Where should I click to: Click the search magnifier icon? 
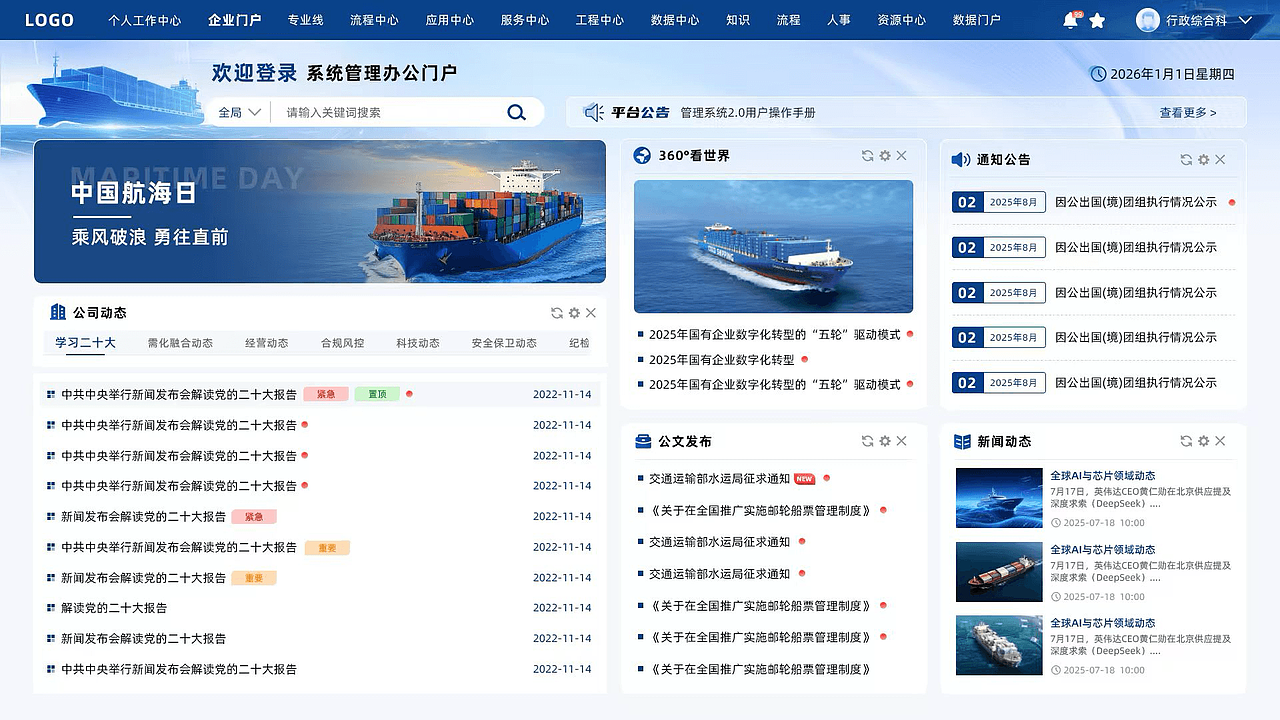pyautogui.click(x=516, y=112)
